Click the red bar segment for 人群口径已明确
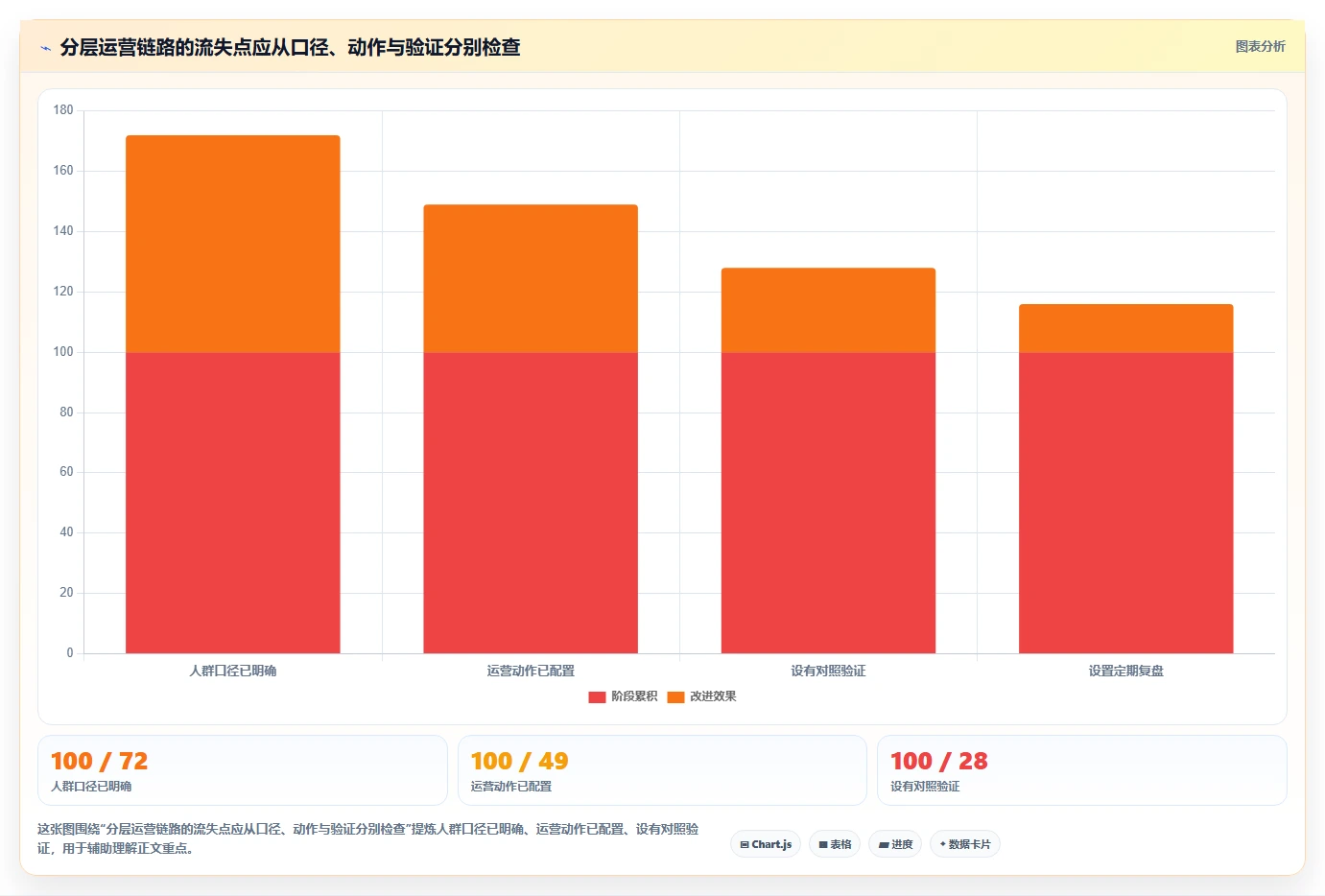Image resolution: width=1325 pixels, height=896 pixels. tap(233, 503)
